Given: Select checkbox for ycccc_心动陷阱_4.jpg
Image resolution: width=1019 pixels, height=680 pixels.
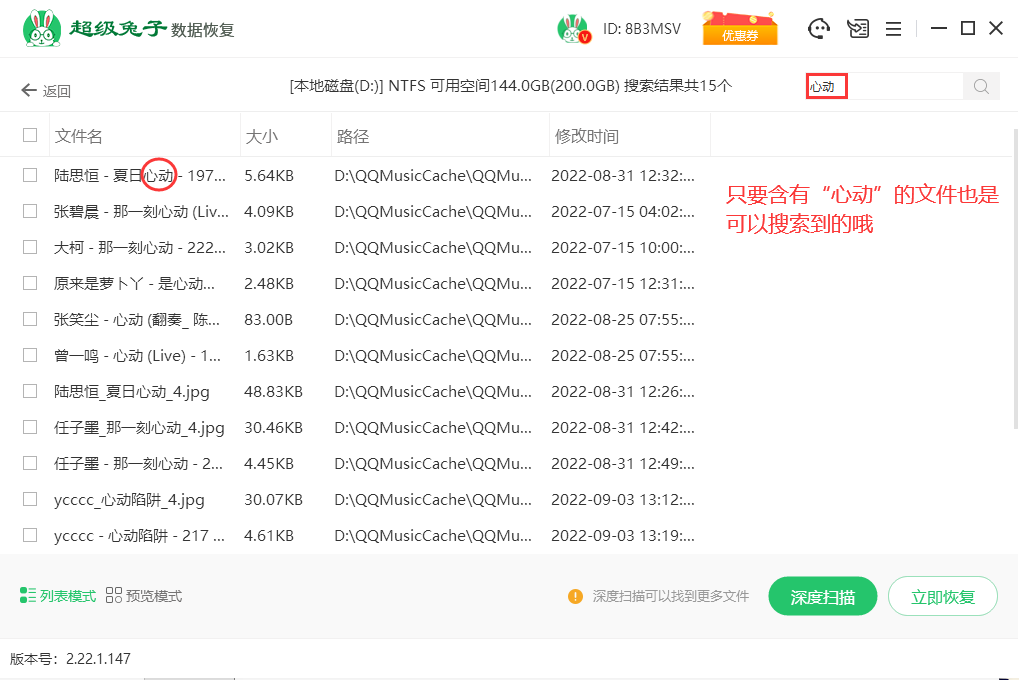Looking at the screenshot, I should point(30,499).
